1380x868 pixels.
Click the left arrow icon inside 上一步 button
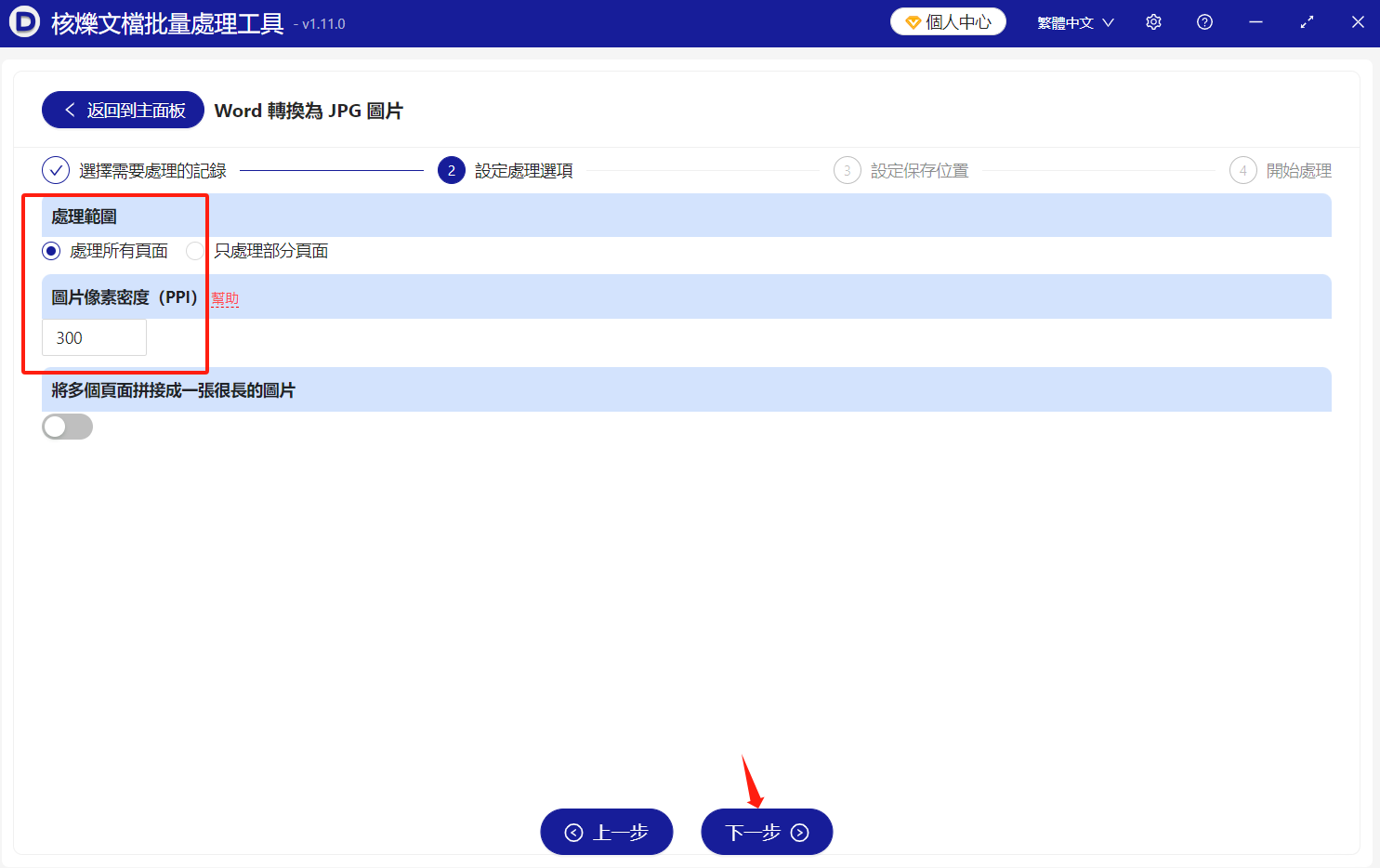click(573, 832)
